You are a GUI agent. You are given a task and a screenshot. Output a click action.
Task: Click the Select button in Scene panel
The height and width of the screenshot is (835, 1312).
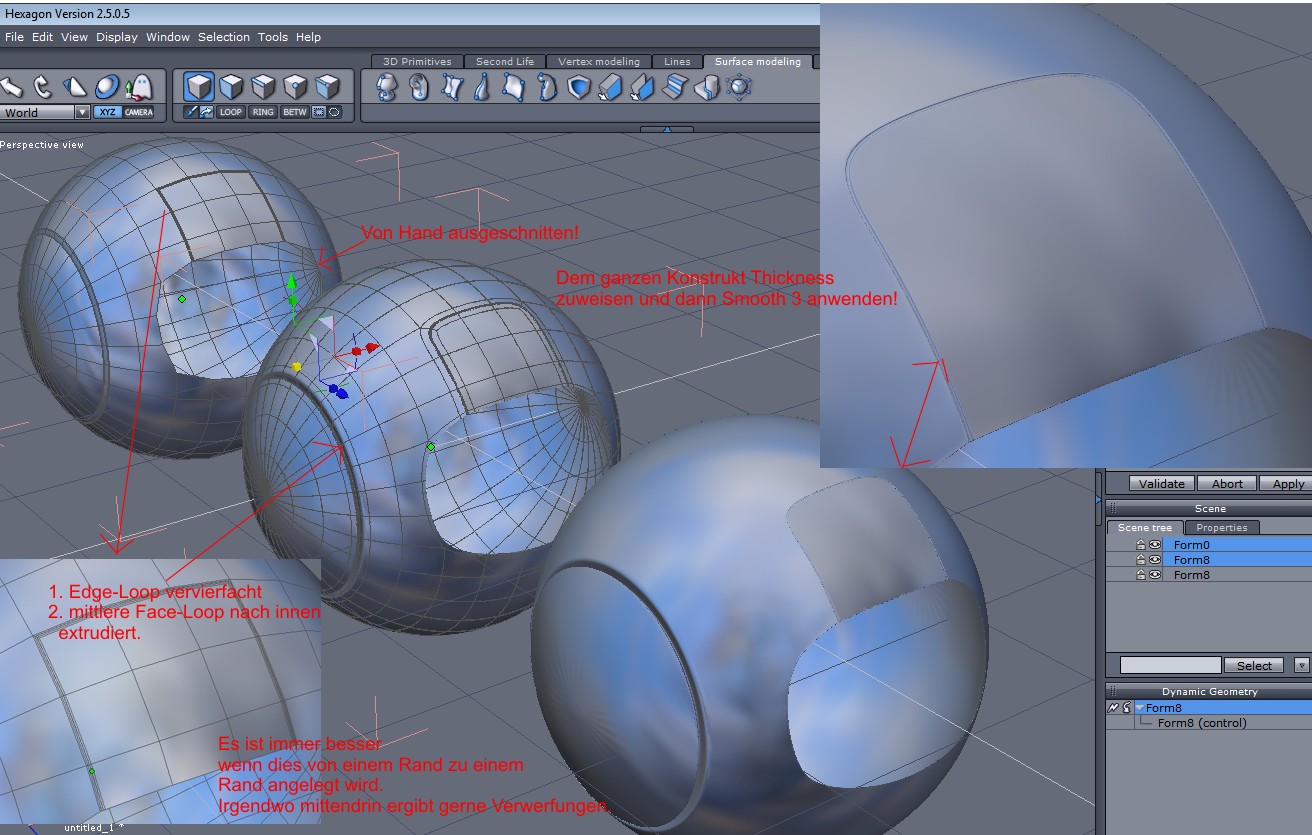coord(1254,665)
